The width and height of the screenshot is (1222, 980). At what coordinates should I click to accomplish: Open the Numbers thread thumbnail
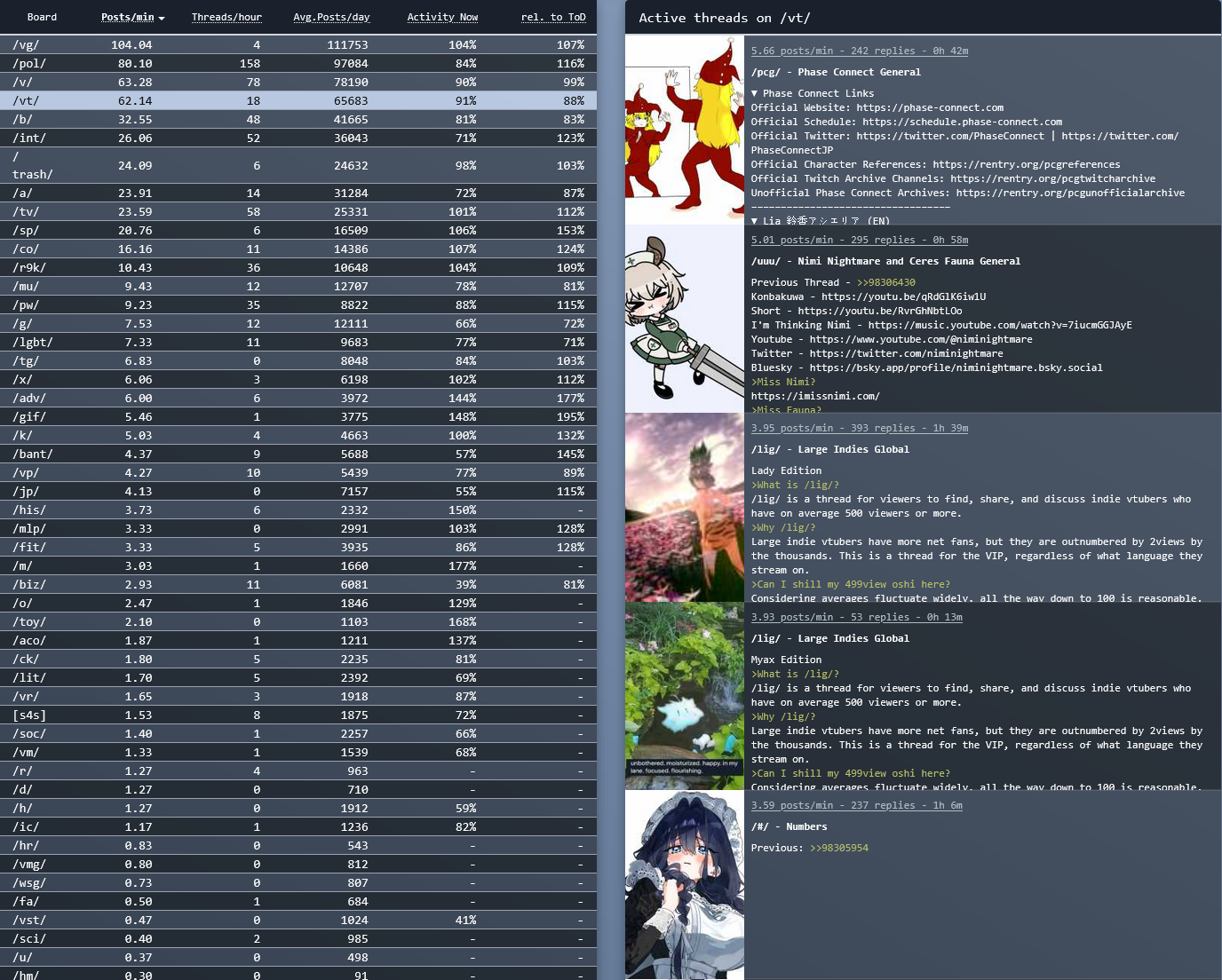pyautogui.click(x=685, y=885)
